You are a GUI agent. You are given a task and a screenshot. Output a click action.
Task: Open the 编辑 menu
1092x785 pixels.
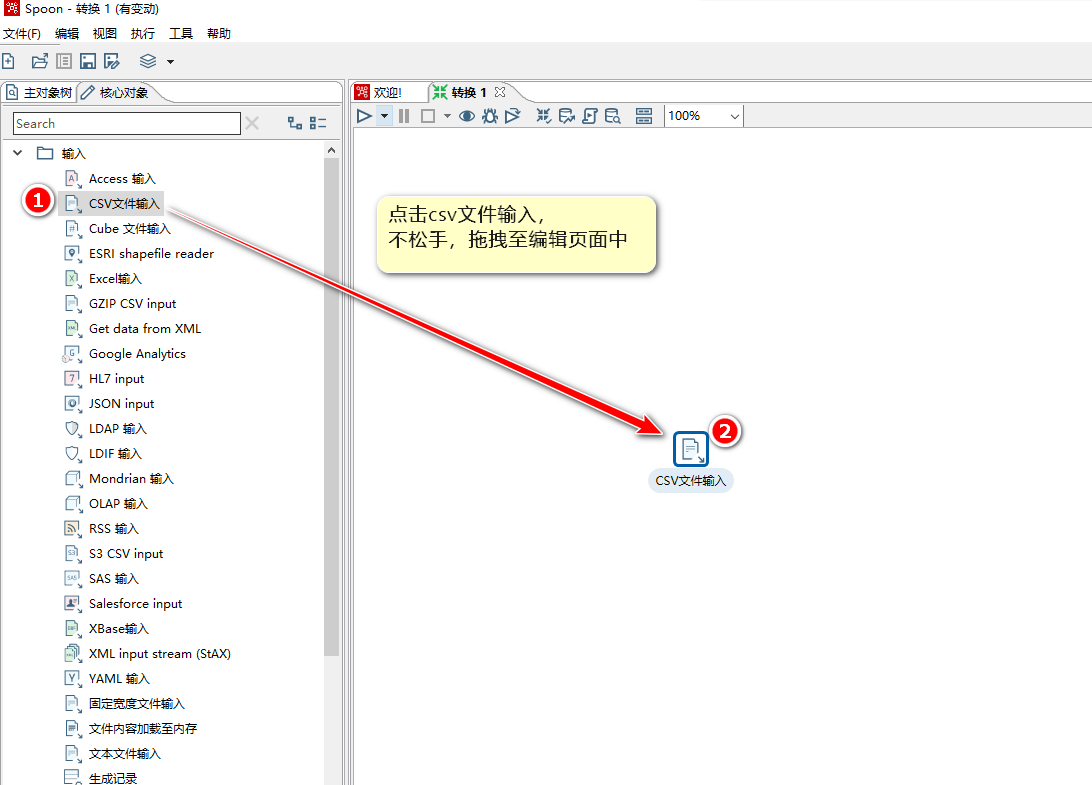point(67,33)
